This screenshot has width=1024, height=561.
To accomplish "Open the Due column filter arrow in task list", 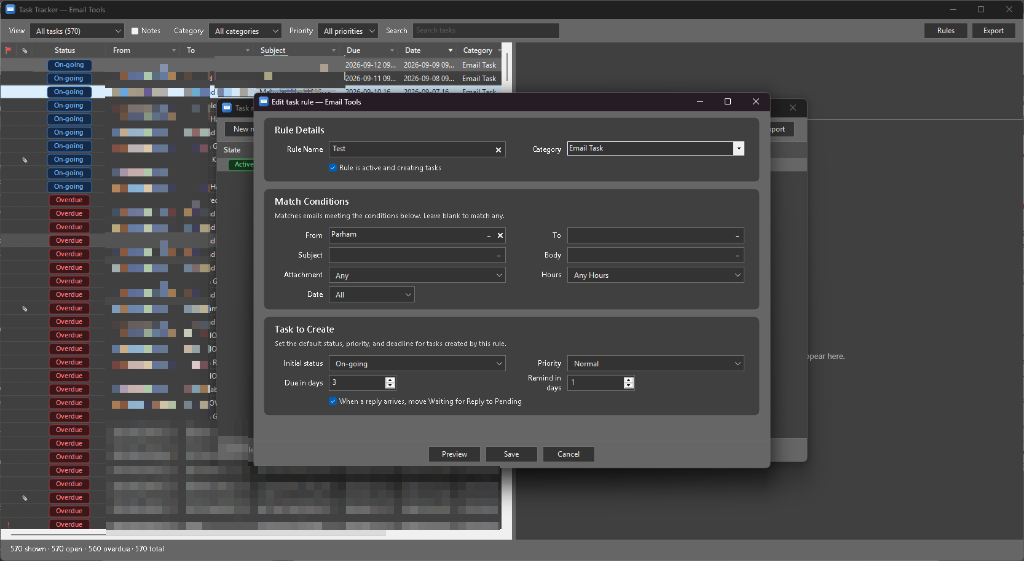I will pyautogui.click(x=392, y=50).
